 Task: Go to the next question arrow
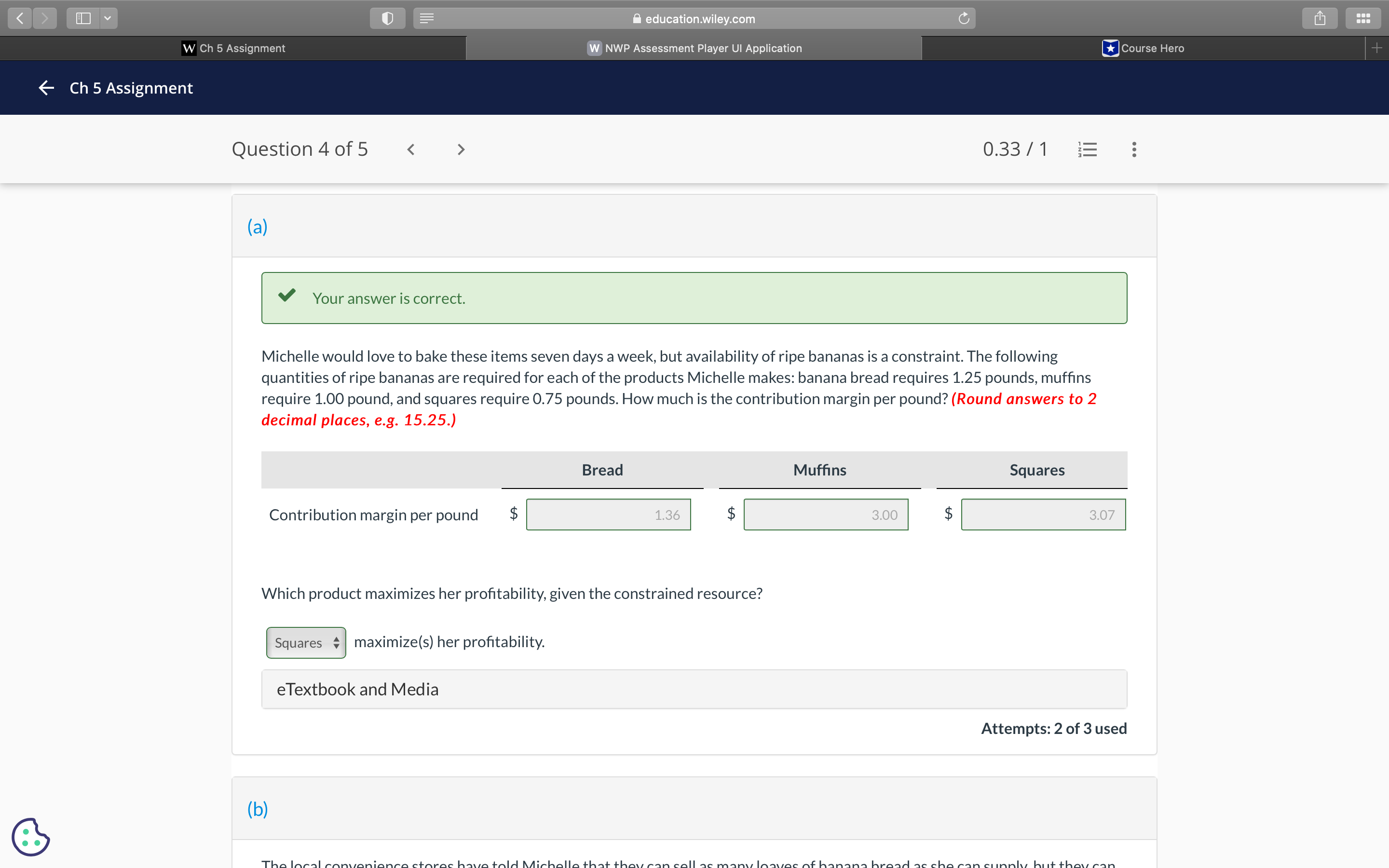coord(461,149)
